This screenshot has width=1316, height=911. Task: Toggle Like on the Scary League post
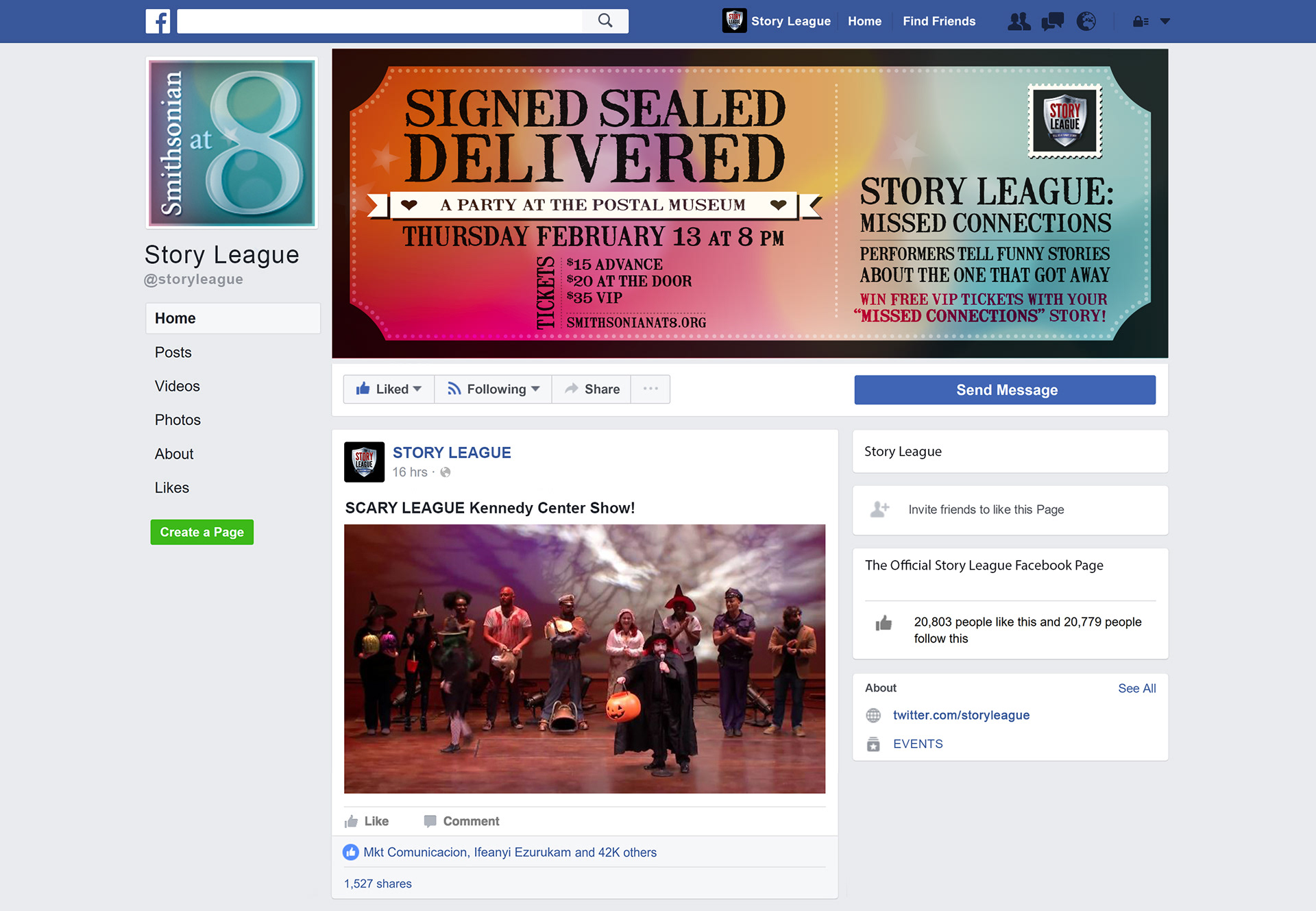[367, 821]
